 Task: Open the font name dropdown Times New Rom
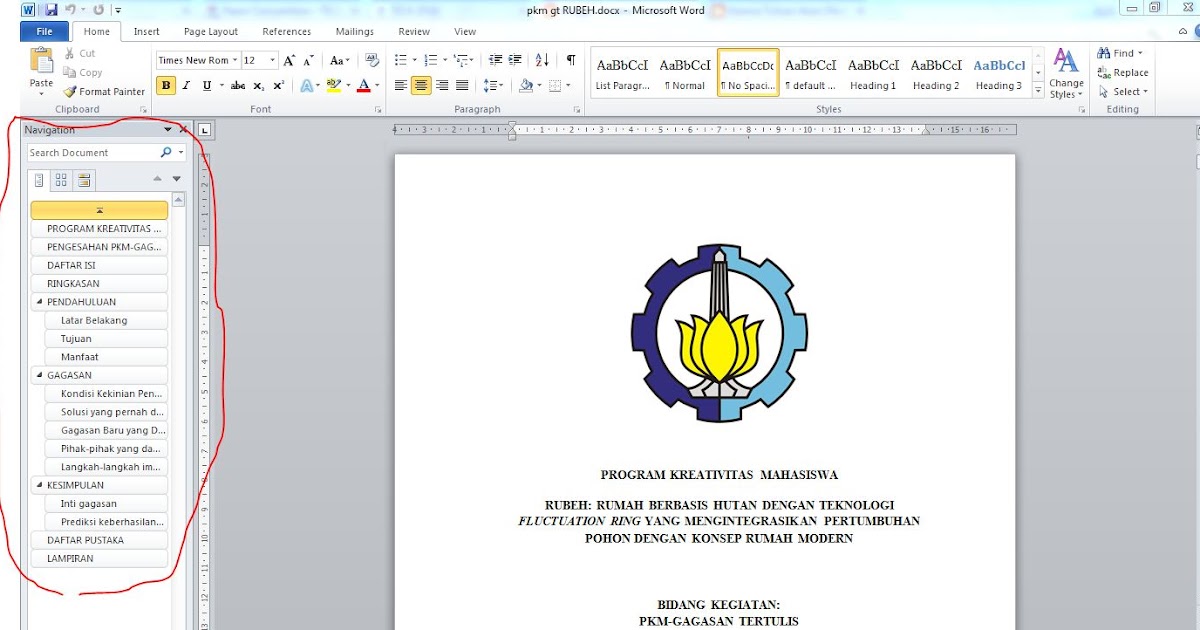coord(235,60)
